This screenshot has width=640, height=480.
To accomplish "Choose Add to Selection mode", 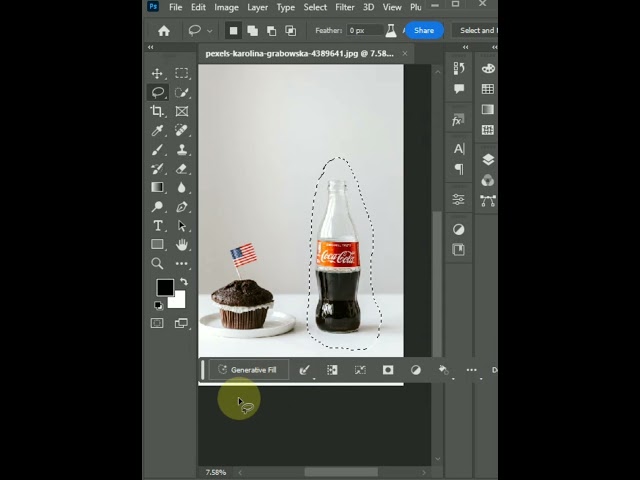I will click(x=253, y=31).
